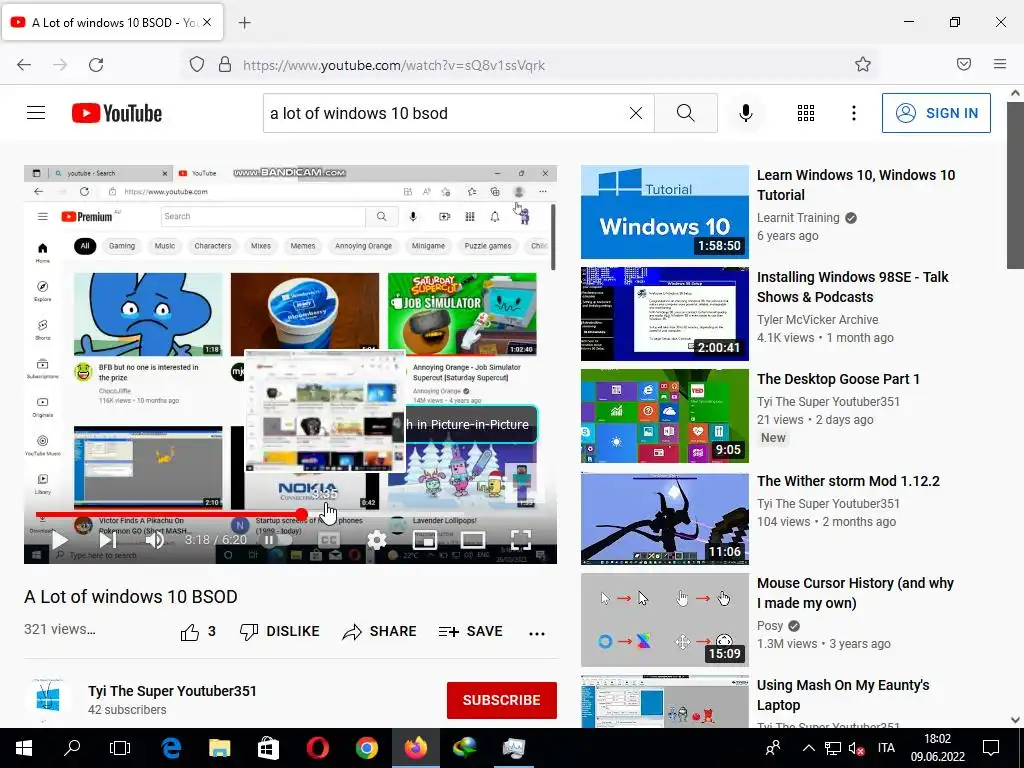Click the red SUBSCRIBE button
This screenshot has width=1024, height=768.
coord(502,700)
